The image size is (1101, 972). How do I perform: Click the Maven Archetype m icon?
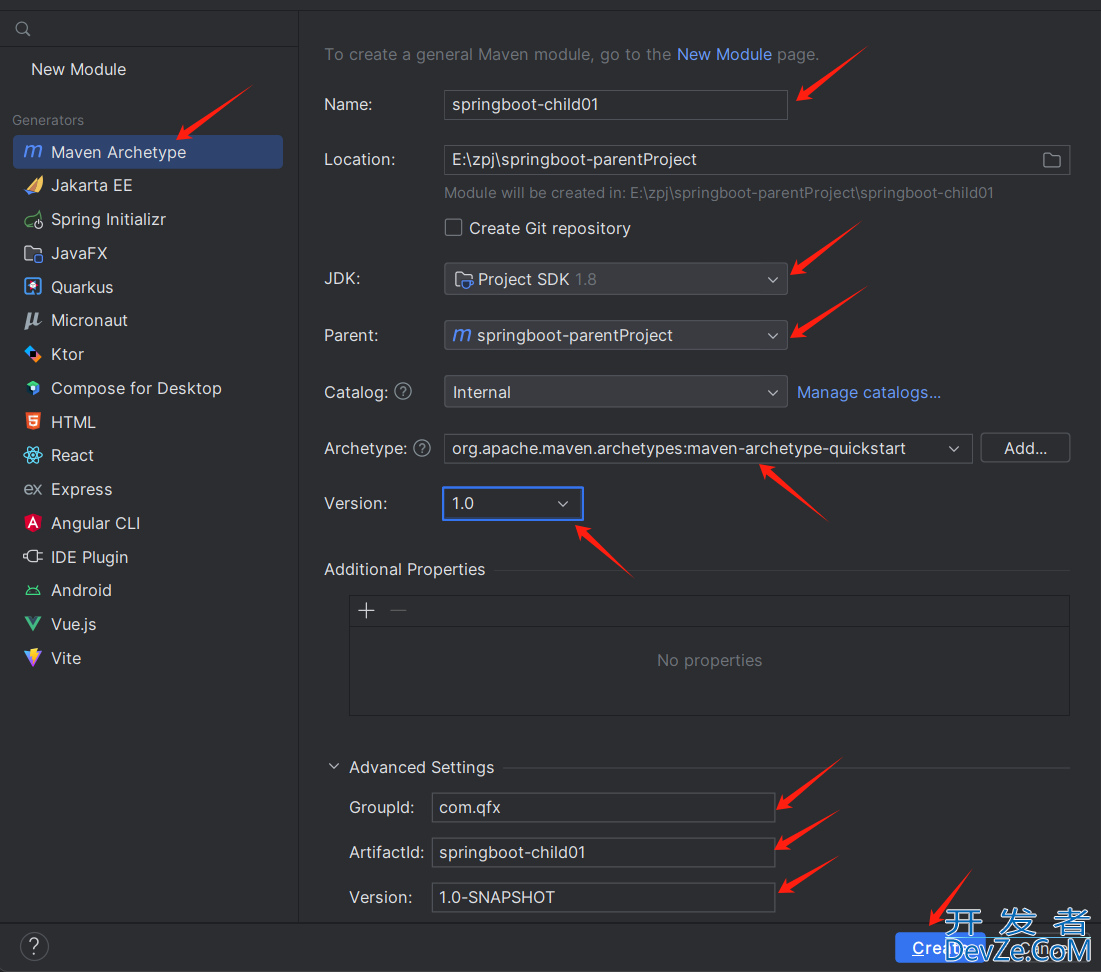[x=33, y=152]
